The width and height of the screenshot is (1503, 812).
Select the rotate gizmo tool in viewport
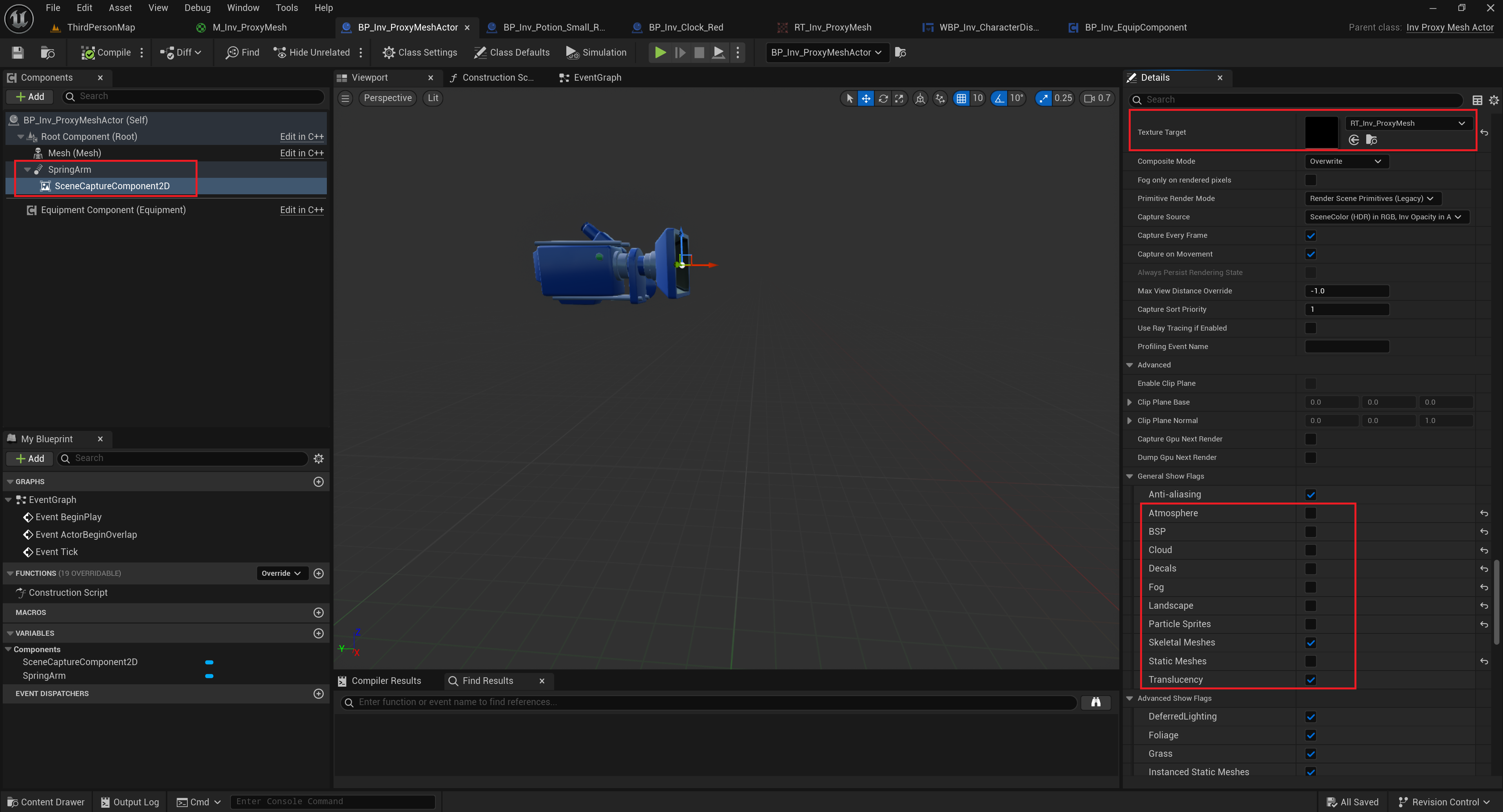point(883,98)
